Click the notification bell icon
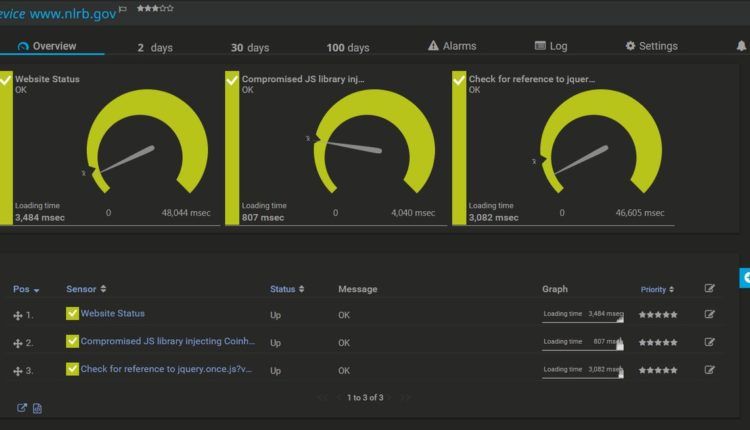This screenshot has width=750, height=430. [x=740, y=46]
